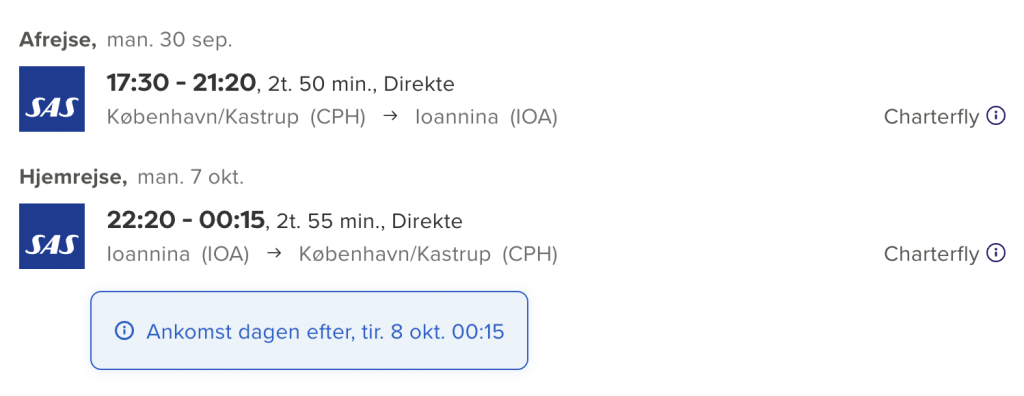Open info icon beside return Charterfly label
The width and height of the screenshot is (1024, 396).
pos(995,253)
